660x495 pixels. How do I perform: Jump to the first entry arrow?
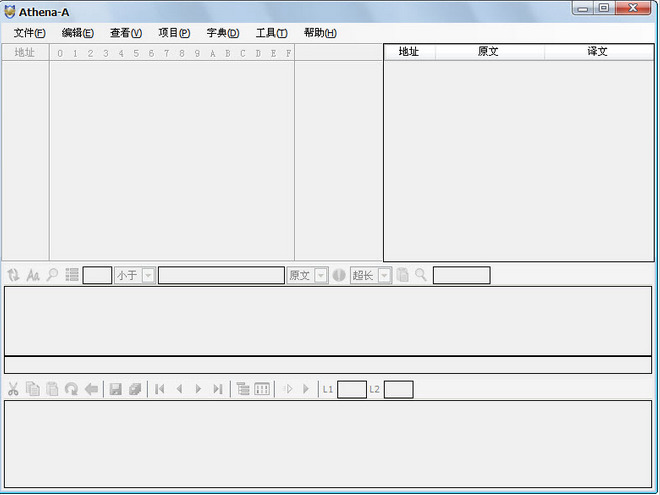pyautogui.click(x=160, y=389)
